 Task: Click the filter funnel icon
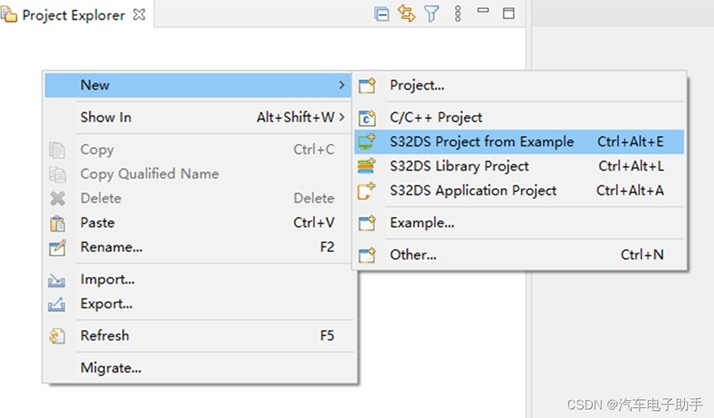431,14
